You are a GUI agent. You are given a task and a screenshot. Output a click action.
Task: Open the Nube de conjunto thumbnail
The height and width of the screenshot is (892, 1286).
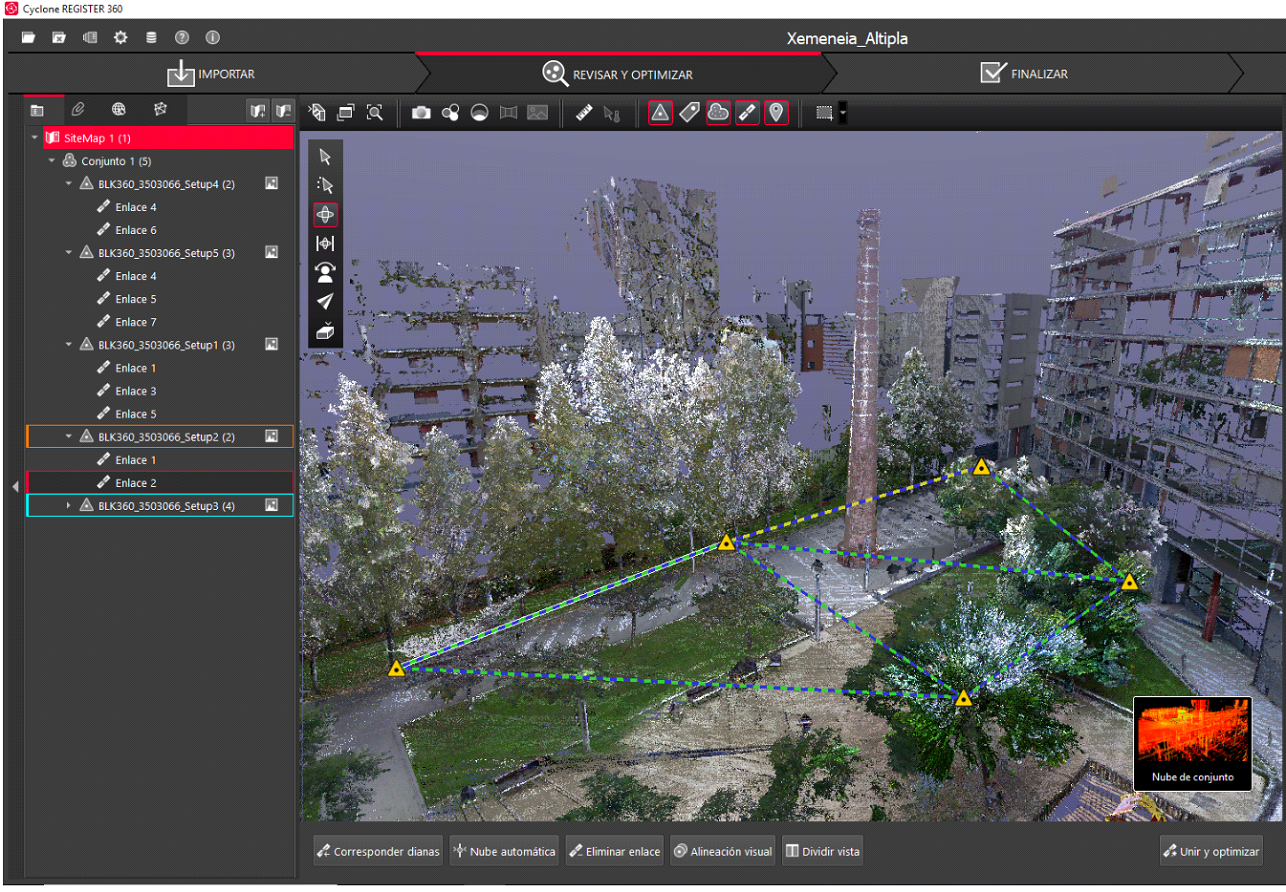[1192, 743]
